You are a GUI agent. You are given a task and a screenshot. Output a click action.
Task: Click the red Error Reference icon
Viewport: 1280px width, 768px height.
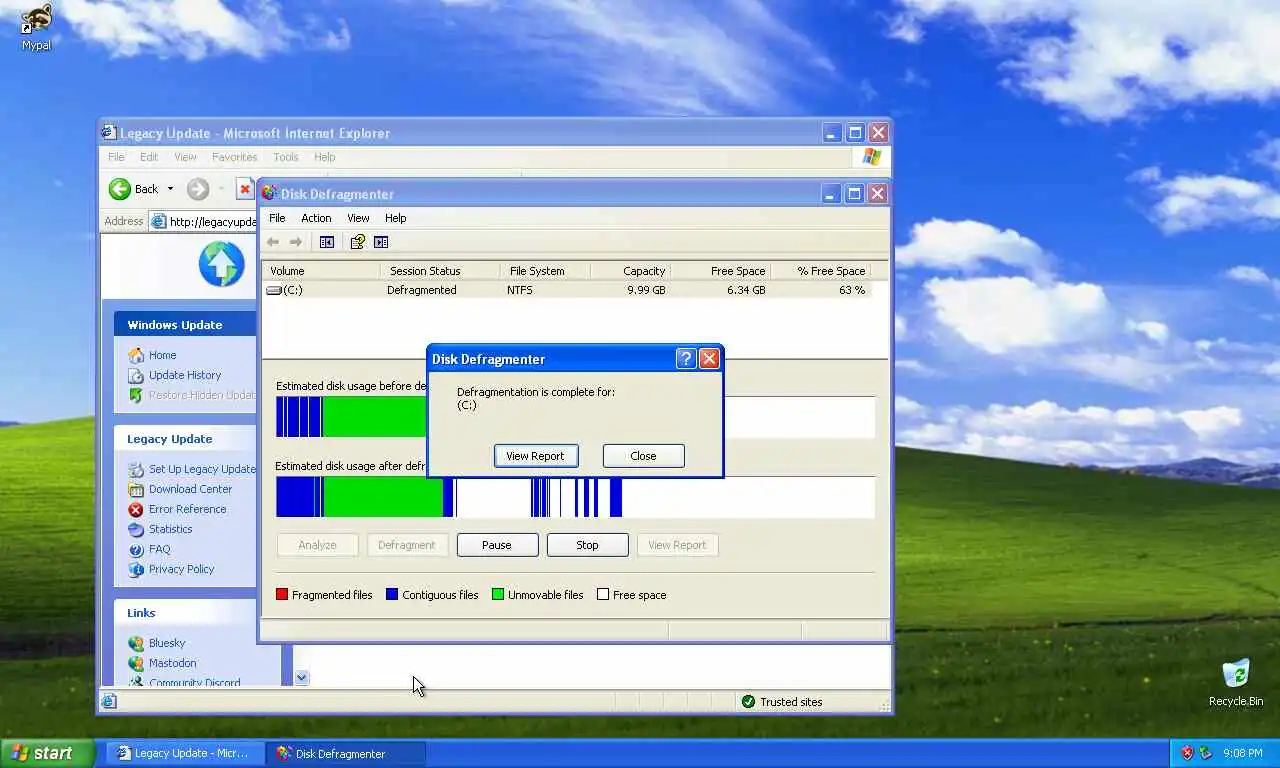[x=136, y=509]
